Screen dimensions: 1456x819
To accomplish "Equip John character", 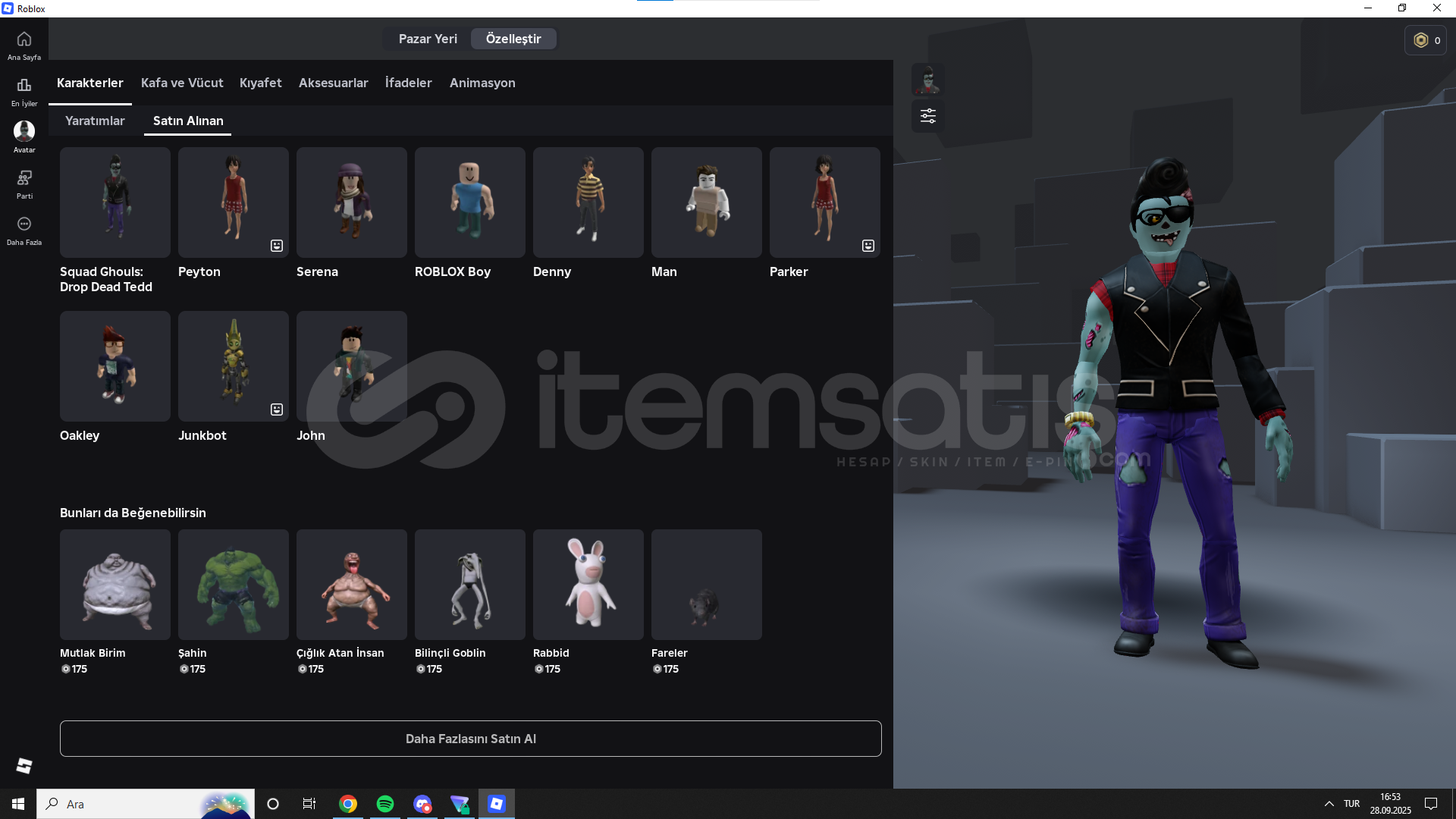I will (352, 366).
